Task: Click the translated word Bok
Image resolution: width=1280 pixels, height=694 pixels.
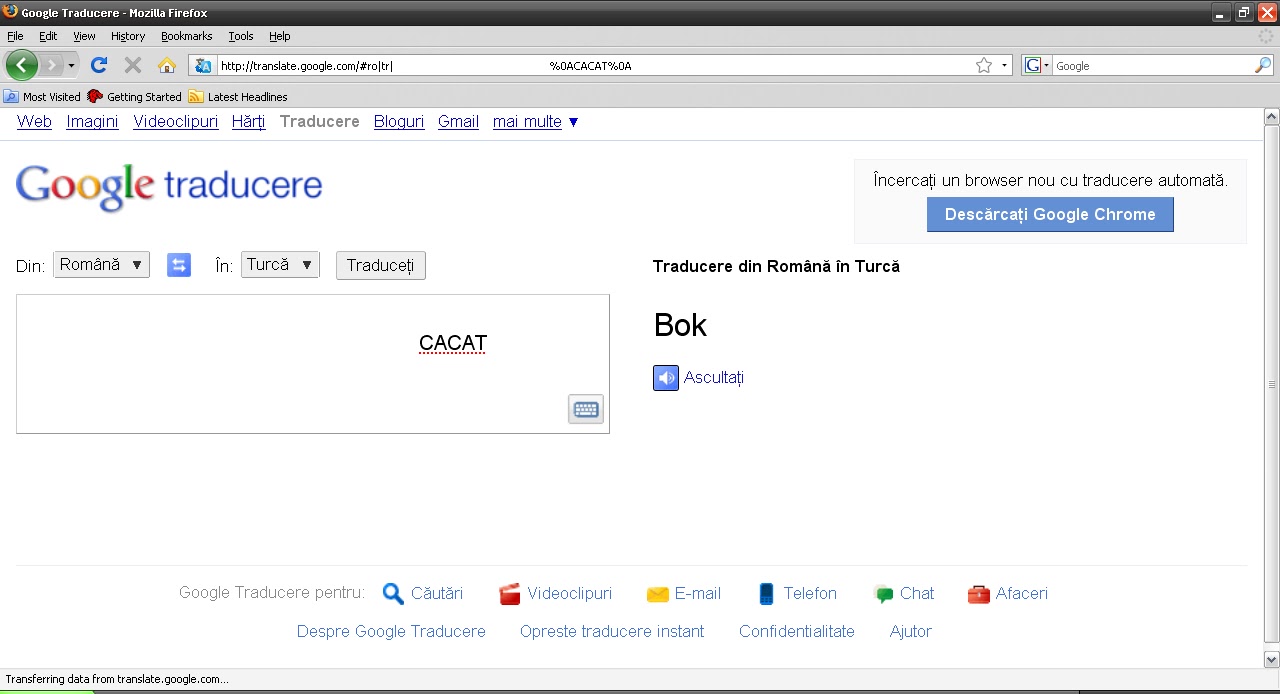Action: point(680,325)
